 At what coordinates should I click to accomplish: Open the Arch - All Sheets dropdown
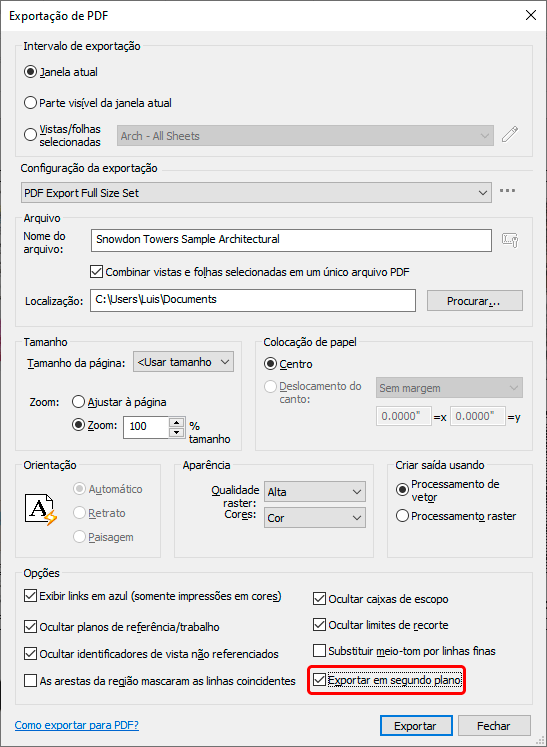tap(305, 136)
